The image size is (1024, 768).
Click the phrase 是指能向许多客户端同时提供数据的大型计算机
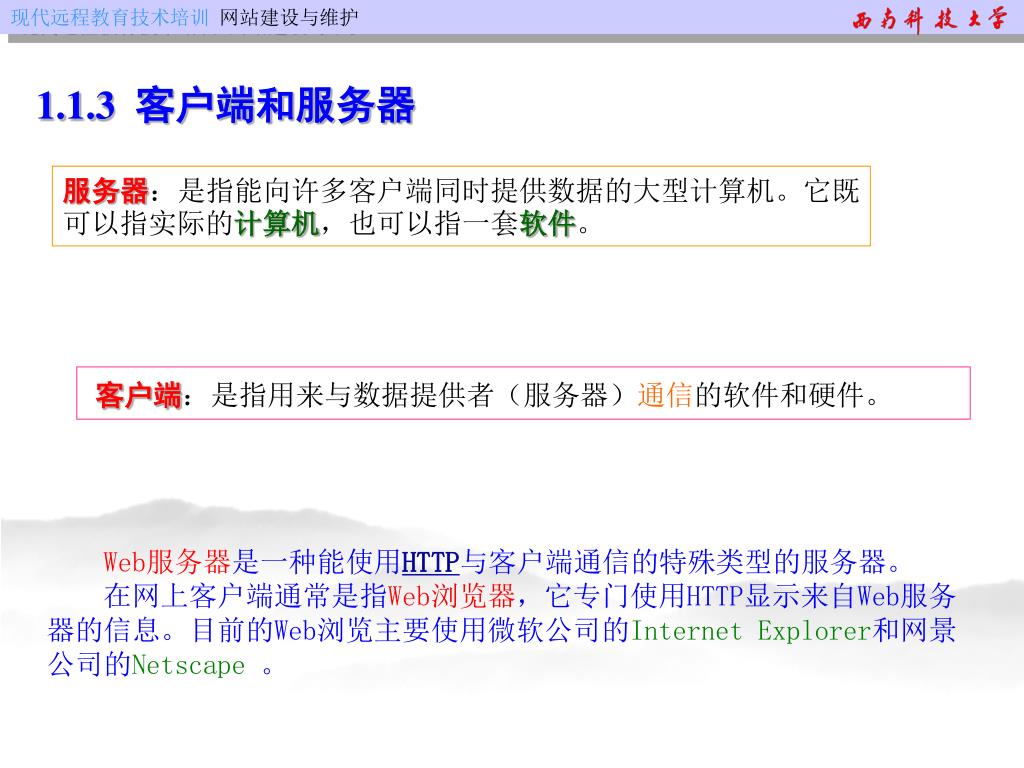(476, 191)
